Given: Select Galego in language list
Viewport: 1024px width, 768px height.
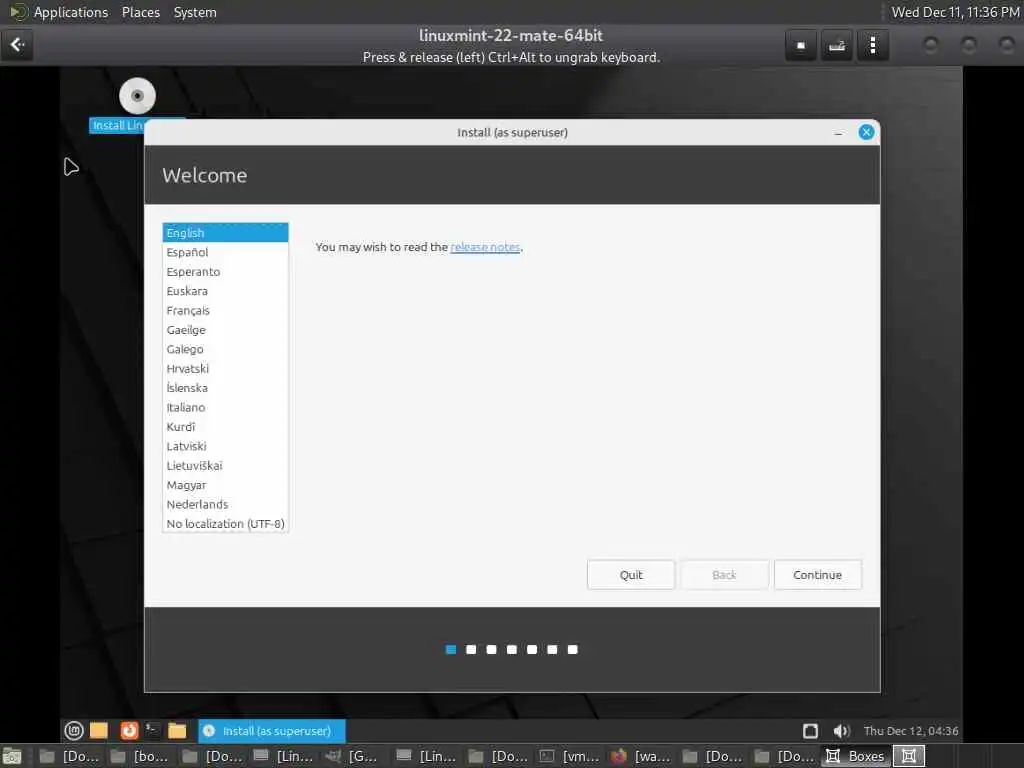Looking at the screenshot, I should tap(225, 349).
